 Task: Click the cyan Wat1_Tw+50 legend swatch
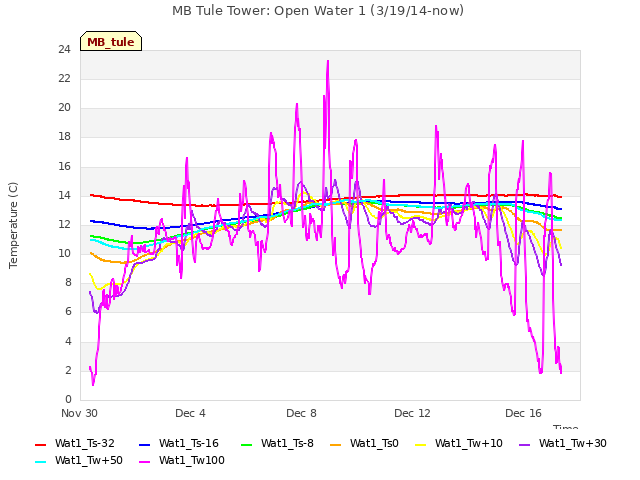40,462
